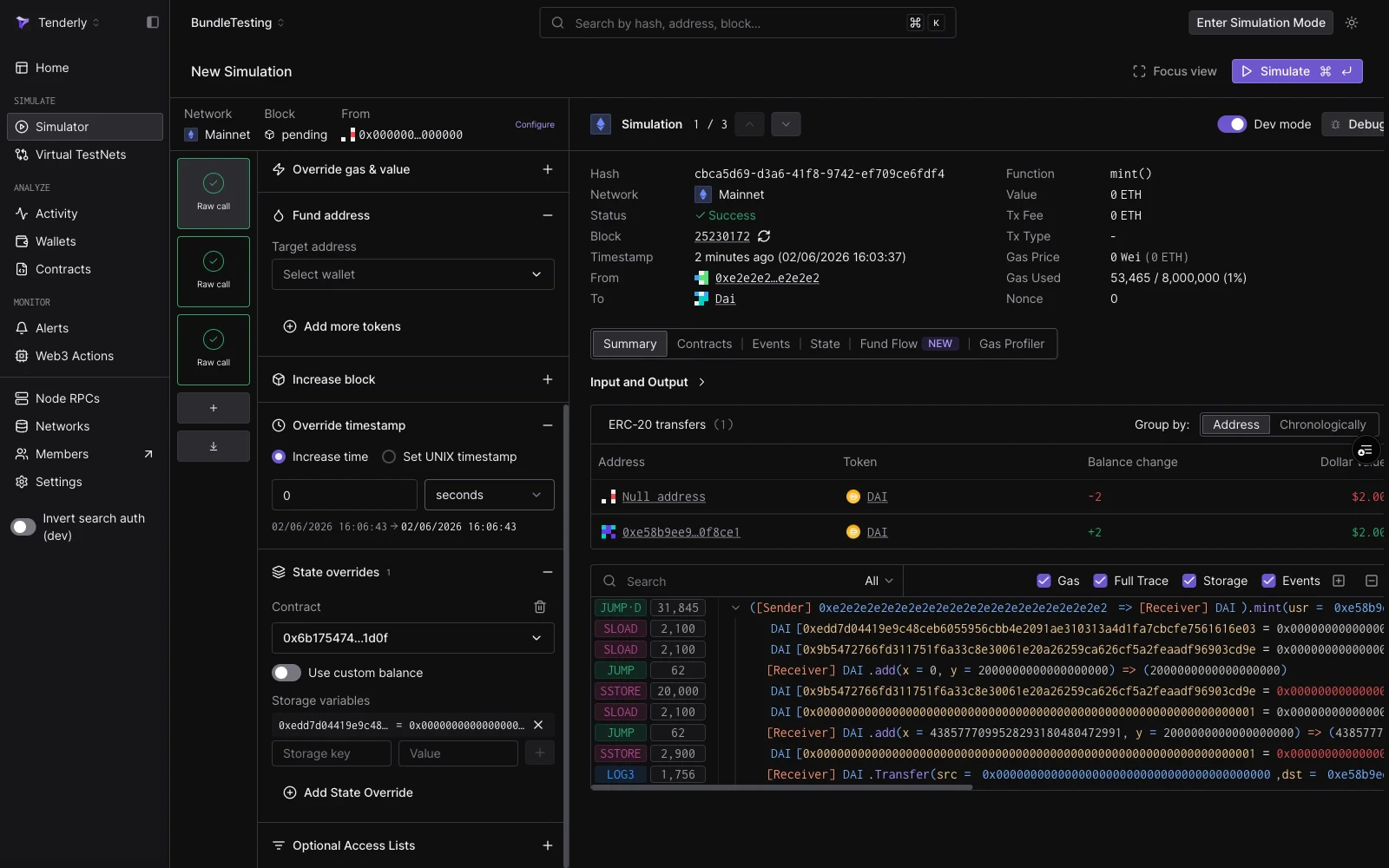Enable Focus view

point(1175,71)
